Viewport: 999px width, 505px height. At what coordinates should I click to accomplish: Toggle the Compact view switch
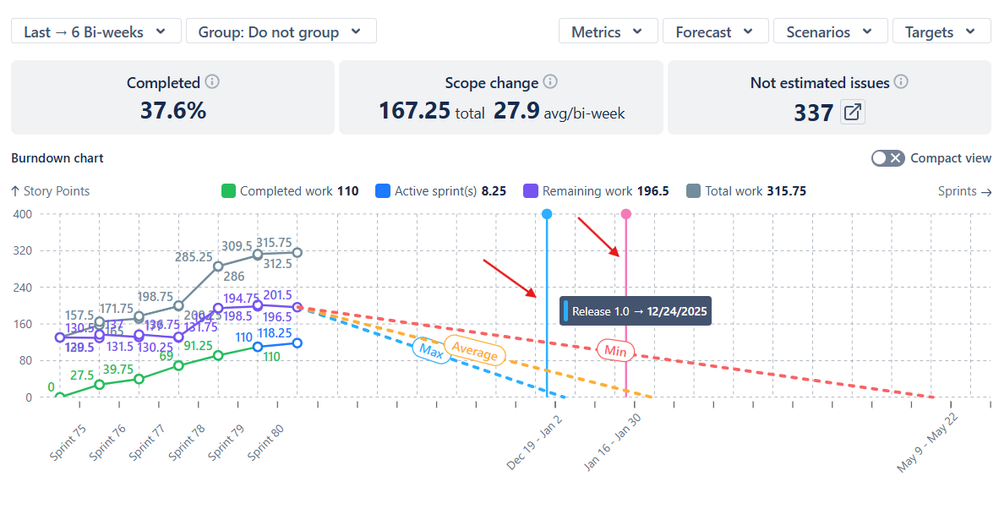coord(887,158)
